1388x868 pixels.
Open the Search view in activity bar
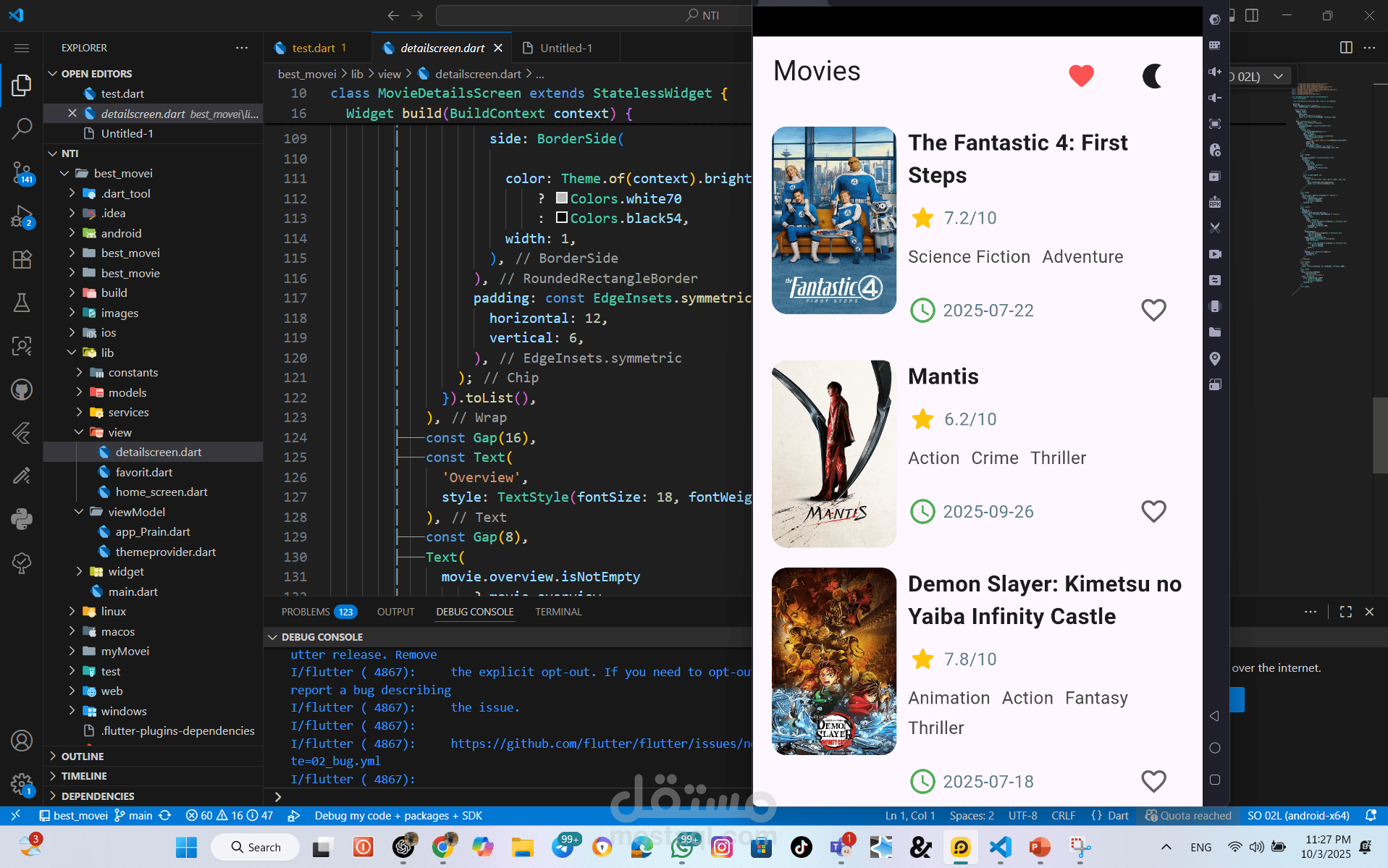[22, 129]
